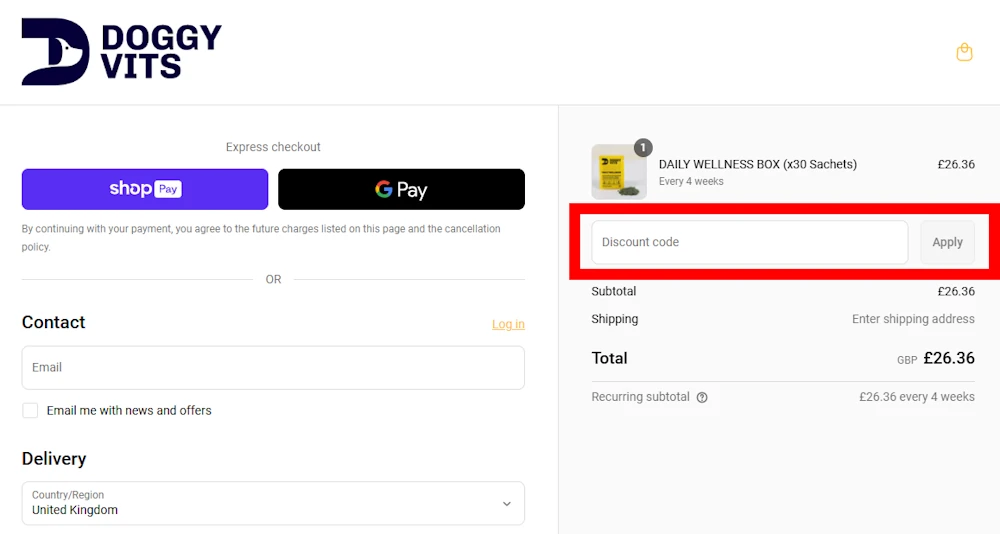Select the Contact heading
1000x534 pixels.
click(54, 322)
